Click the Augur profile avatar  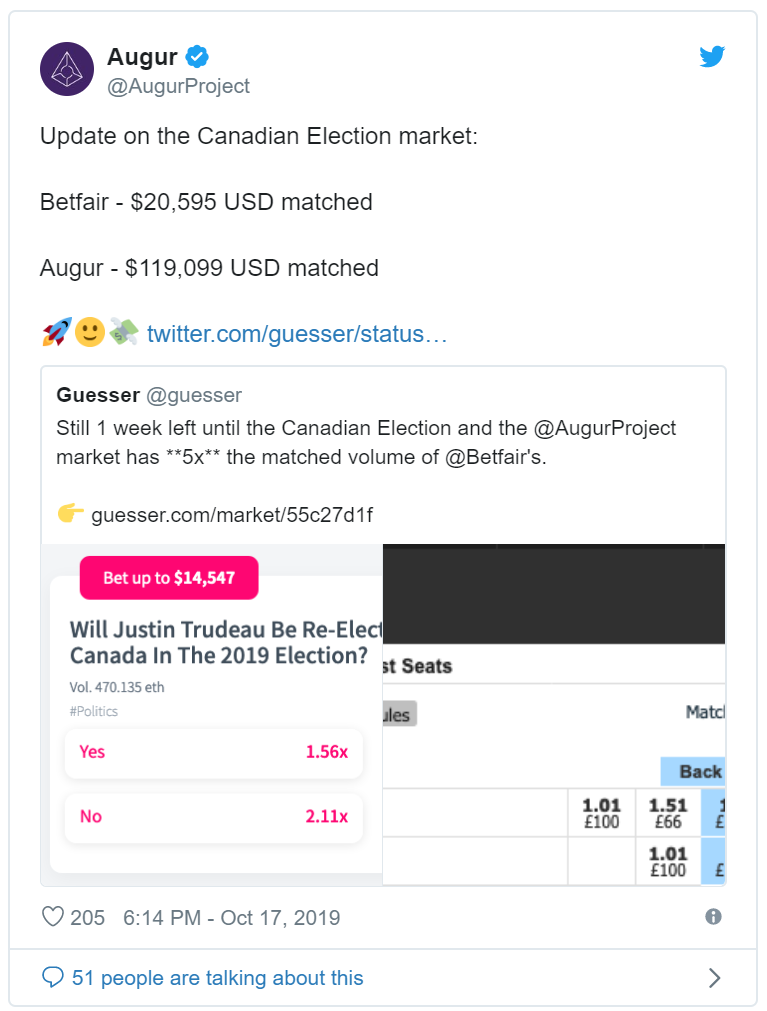coord(67,69)
